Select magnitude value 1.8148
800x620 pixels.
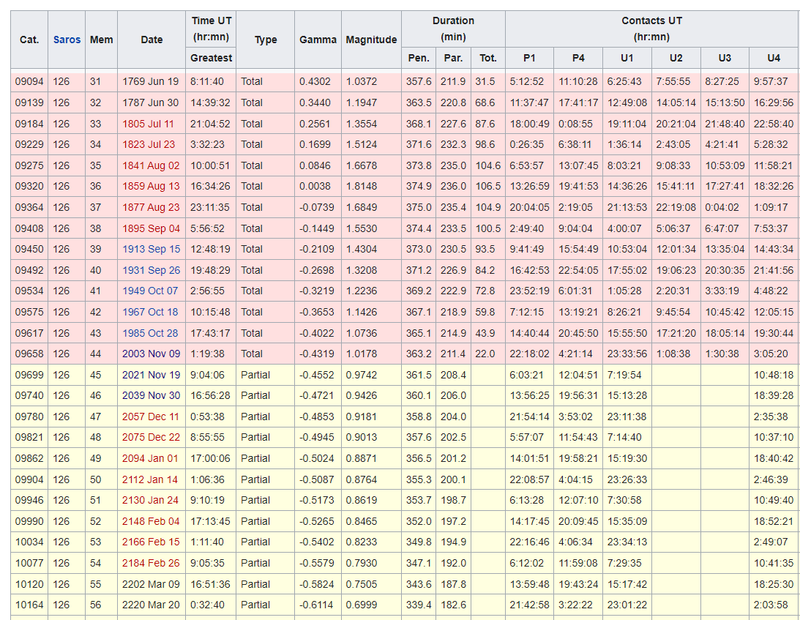pos(371,186)
